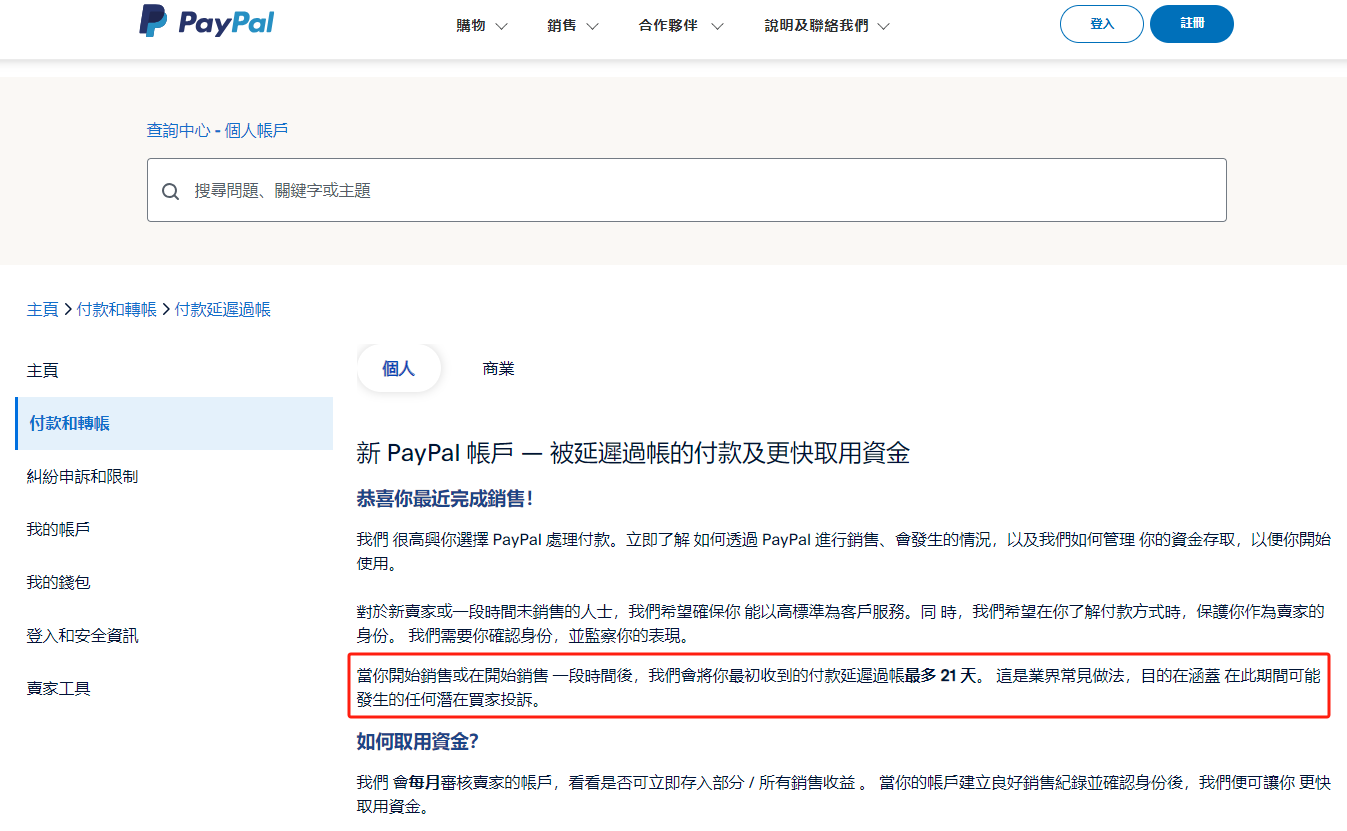Expand the 購物 navigation menu
The image size is (1347, 831).
tap(471, 26)
